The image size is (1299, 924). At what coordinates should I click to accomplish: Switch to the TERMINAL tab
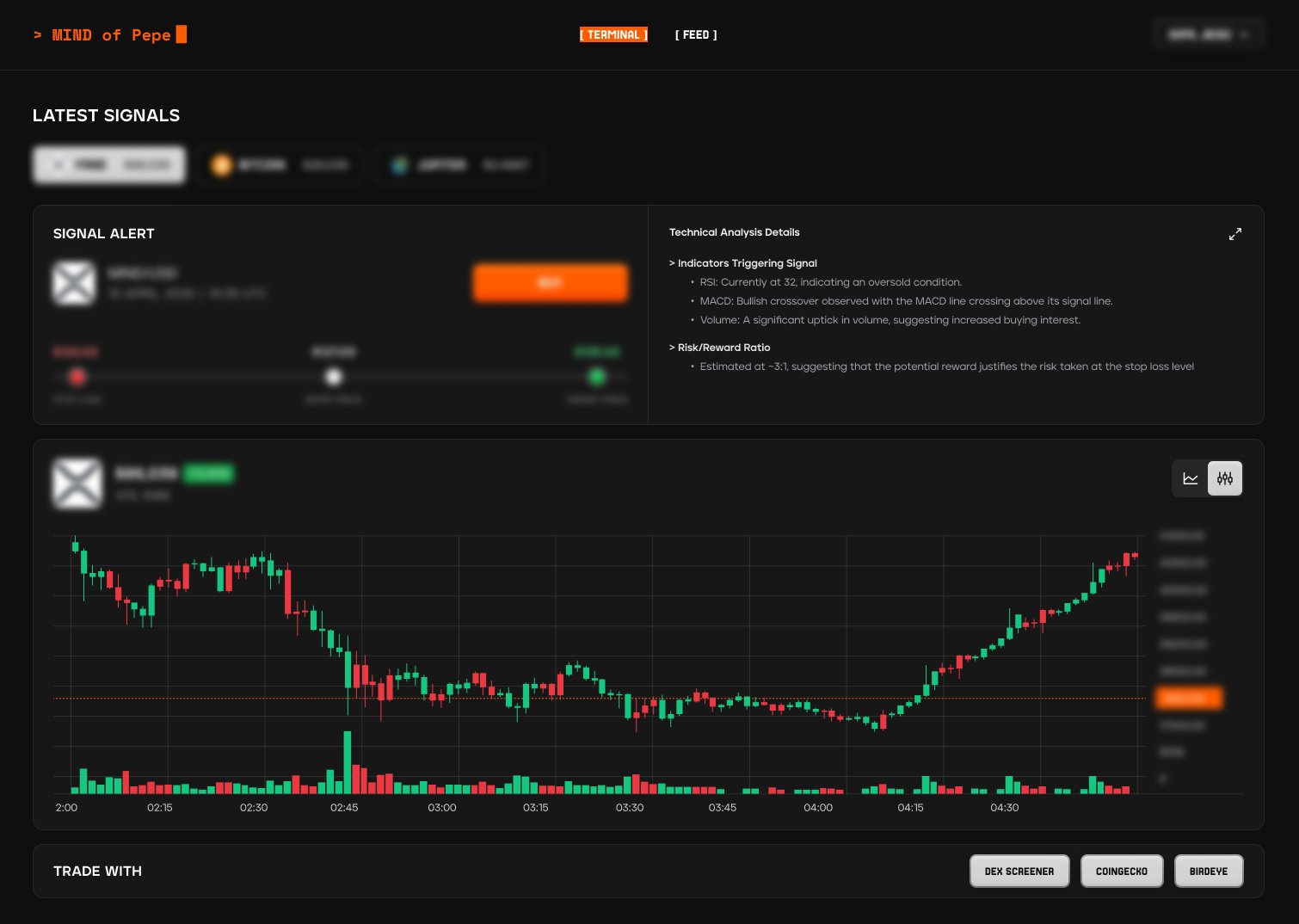tap(613, 34)
